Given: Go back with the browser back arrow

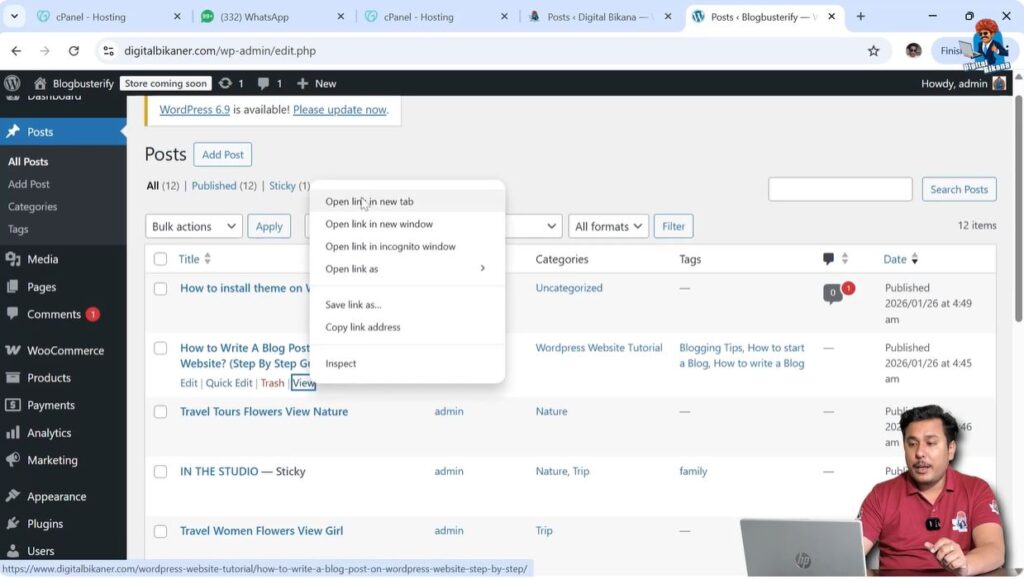Looking at the screenshot, I should (16, 51).
